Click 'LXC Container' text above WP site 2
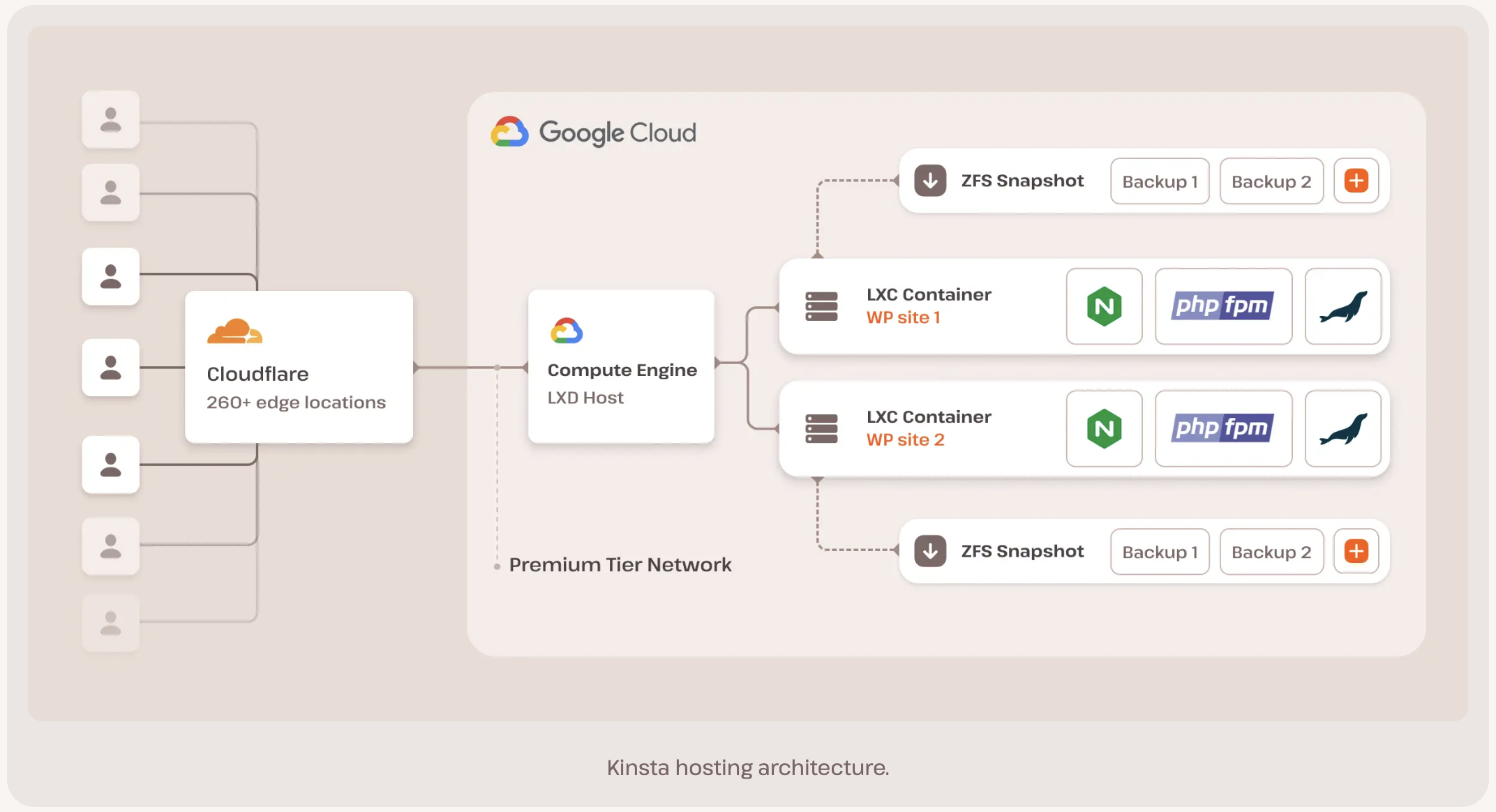Viewport: 1496px width, 812px height. click(929, 416)
